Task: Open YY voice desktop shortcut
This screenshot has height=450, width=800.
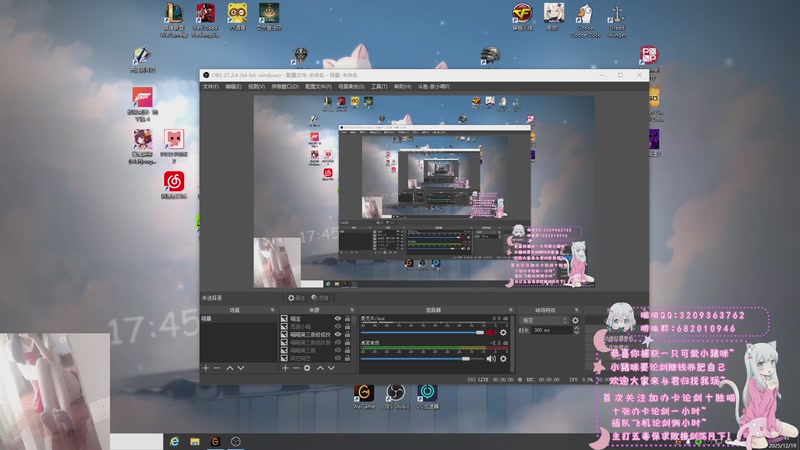Action: 237,17
